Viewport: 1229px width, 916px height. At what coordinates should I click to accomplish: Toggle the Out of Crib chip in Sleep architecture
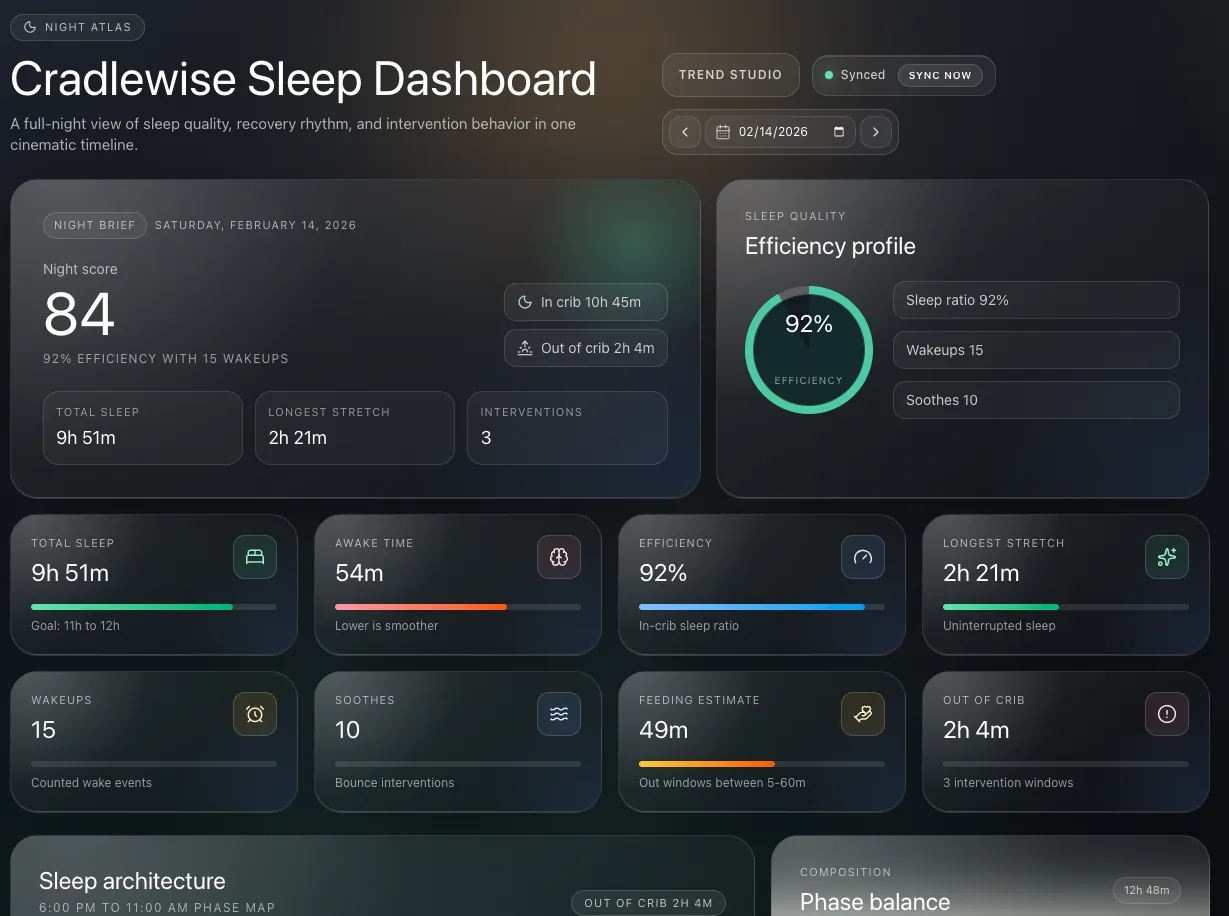click(x=648, y=902)
